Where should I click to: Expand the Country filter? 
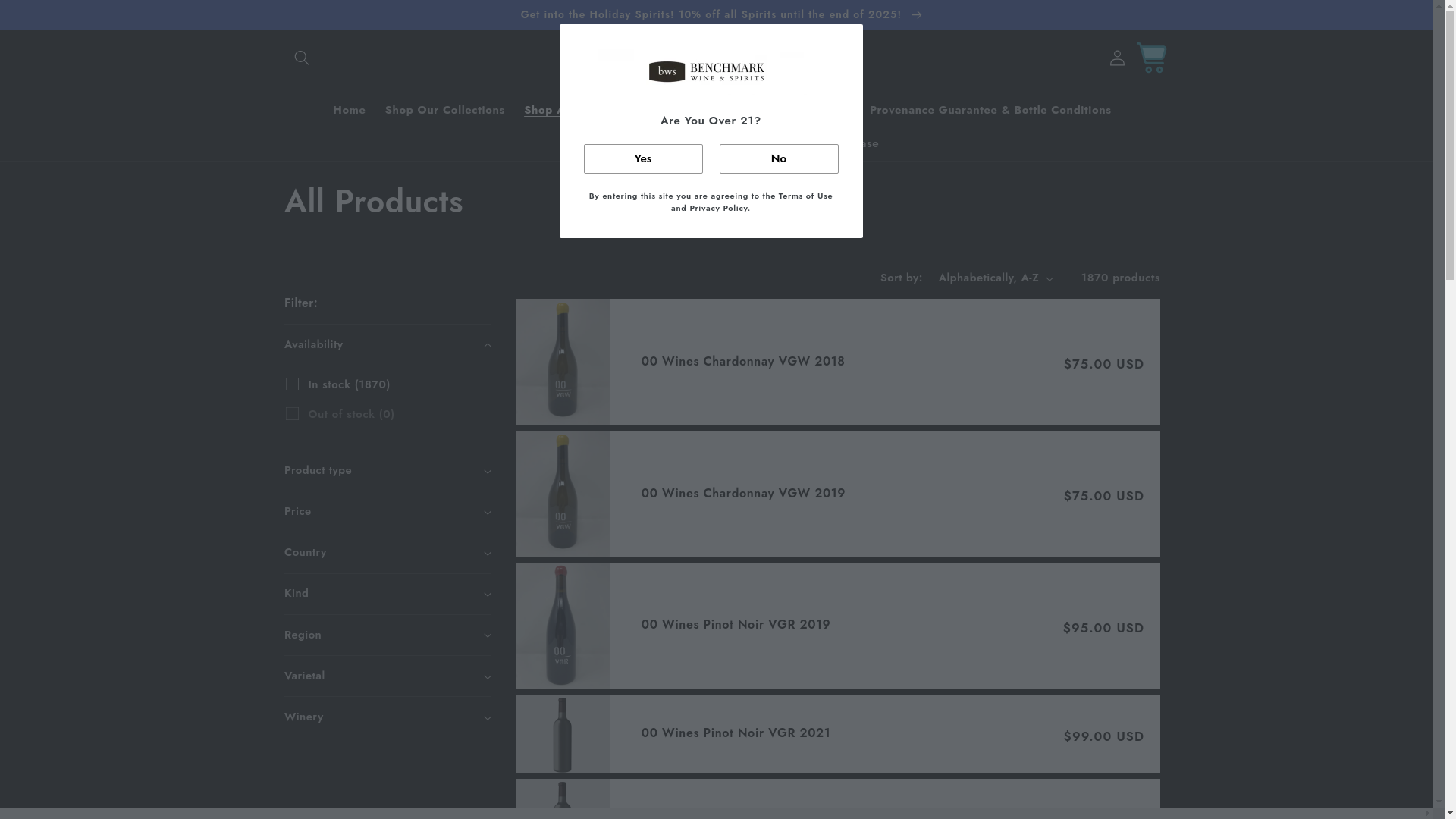(x=388, y=553)
